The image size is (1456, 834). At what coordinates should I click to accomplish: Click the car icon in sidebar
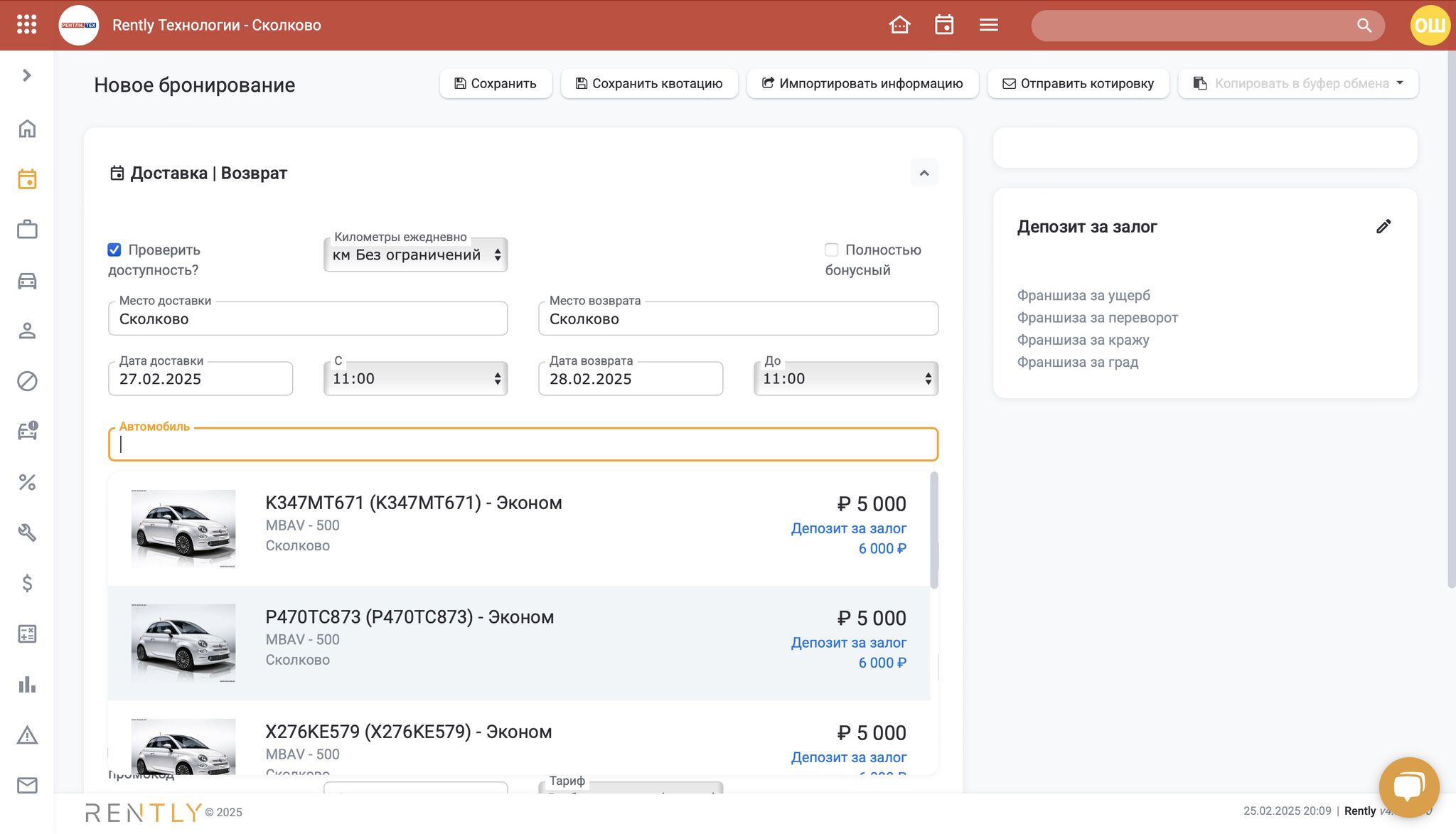pos(27,281)
